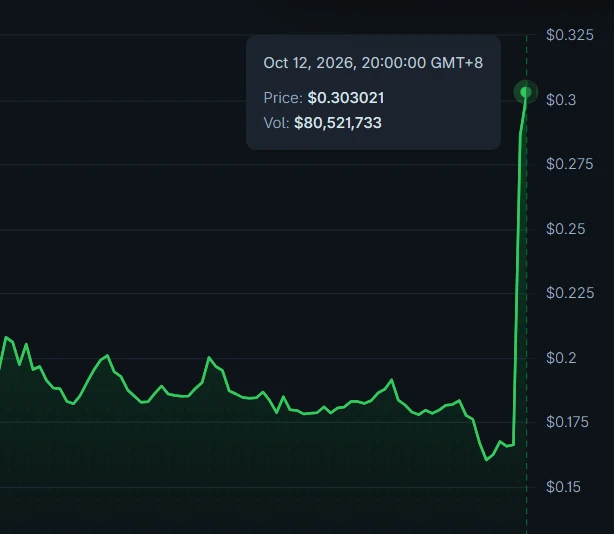Click the $0.175 axis label
The image size is (614, 534).
pyautogui.click(x=567, y=422)
